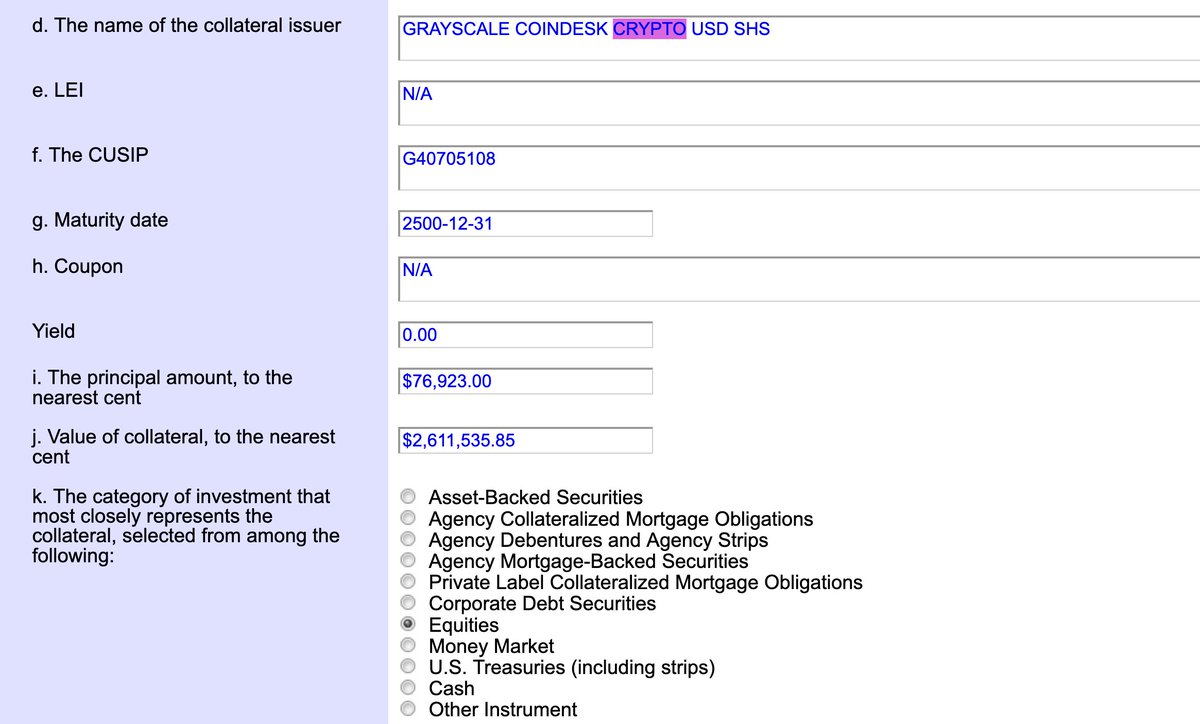Select Private Label Collateralized Mortgage Obligations
1200x724 pixels.
tap(408, 582)
